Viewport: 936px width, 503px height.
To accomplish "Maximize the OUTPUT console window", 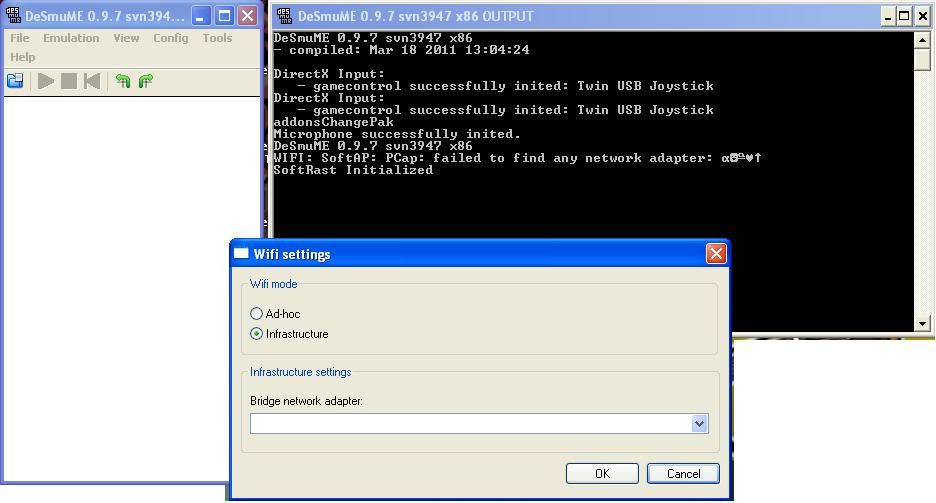I will click(x=904, y=16).
